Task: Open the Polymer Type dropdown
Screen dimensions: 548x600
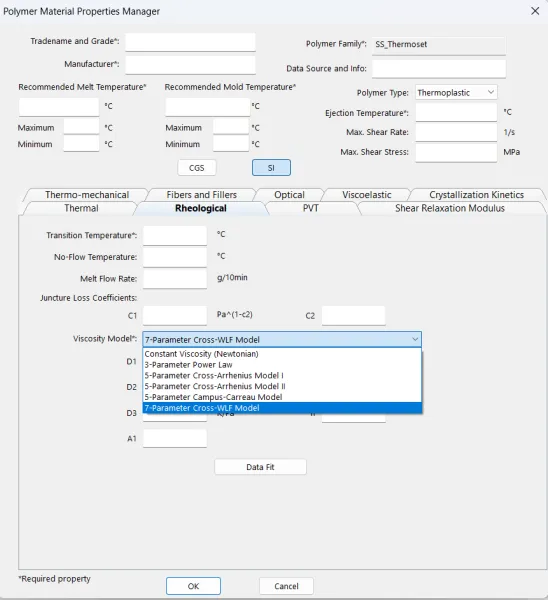Action: point(456,93)
